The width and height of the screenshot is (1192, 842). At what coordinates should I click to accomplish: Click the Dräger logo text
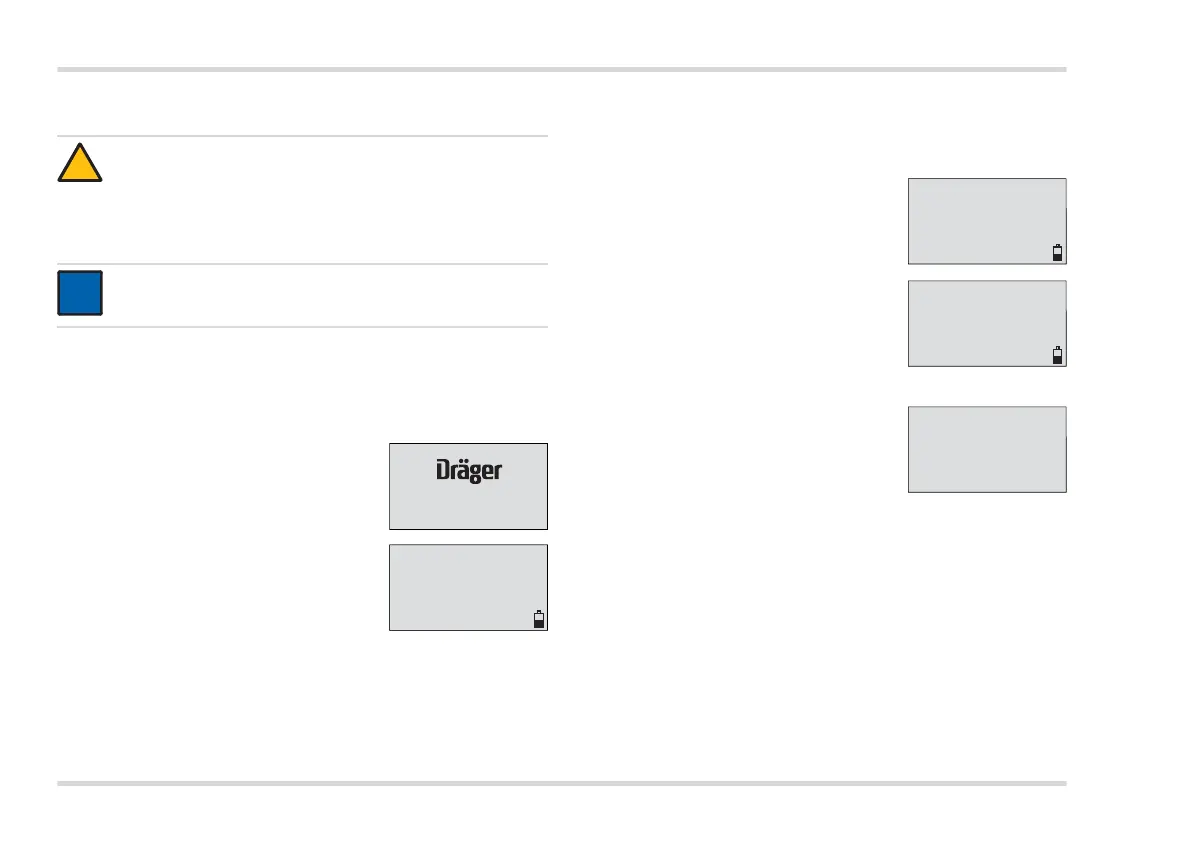tap(469, 471)
